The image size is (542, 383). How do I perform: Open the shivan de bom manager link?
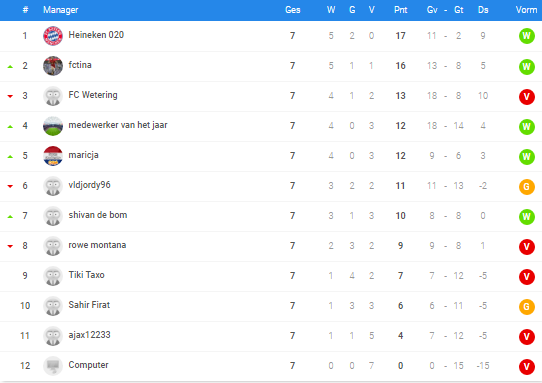click(98, 215)
